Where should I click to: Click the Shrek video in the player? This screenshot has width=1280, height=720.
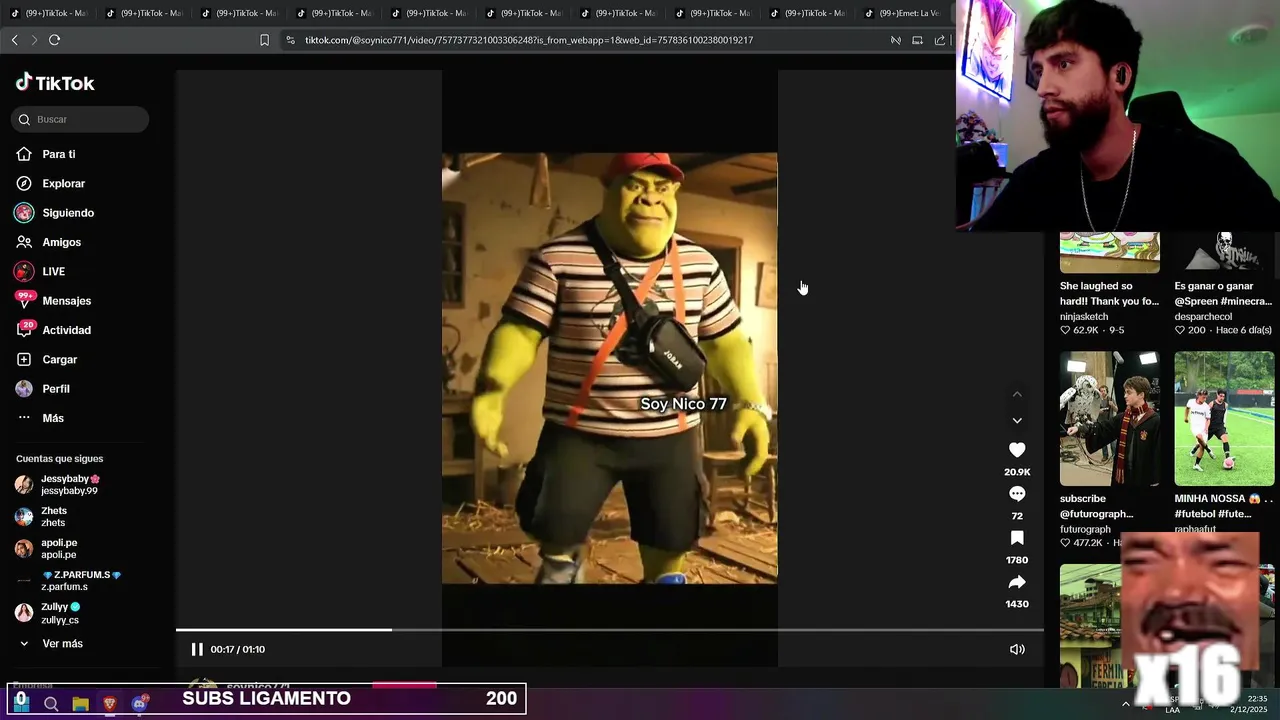tap(609, 368)
